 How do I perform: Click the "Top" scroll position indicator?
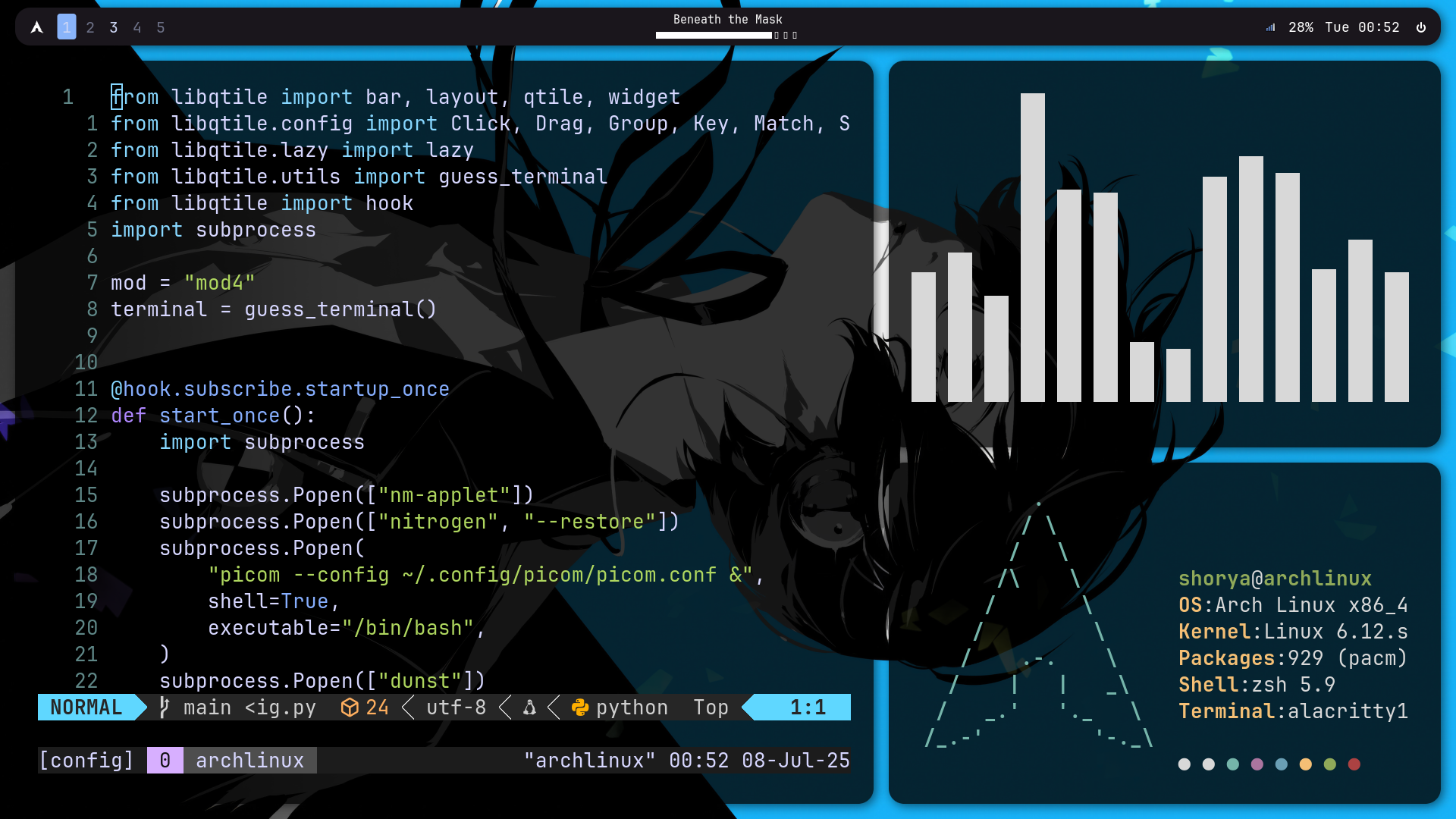pyautogui.click(x=711, y=708)
